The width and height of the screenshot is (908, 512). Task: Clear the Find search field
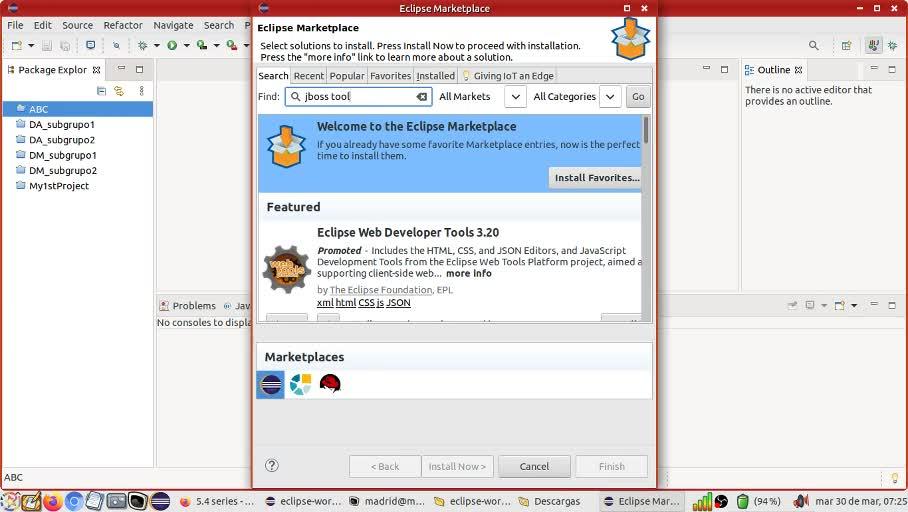(x=422, y=97)
